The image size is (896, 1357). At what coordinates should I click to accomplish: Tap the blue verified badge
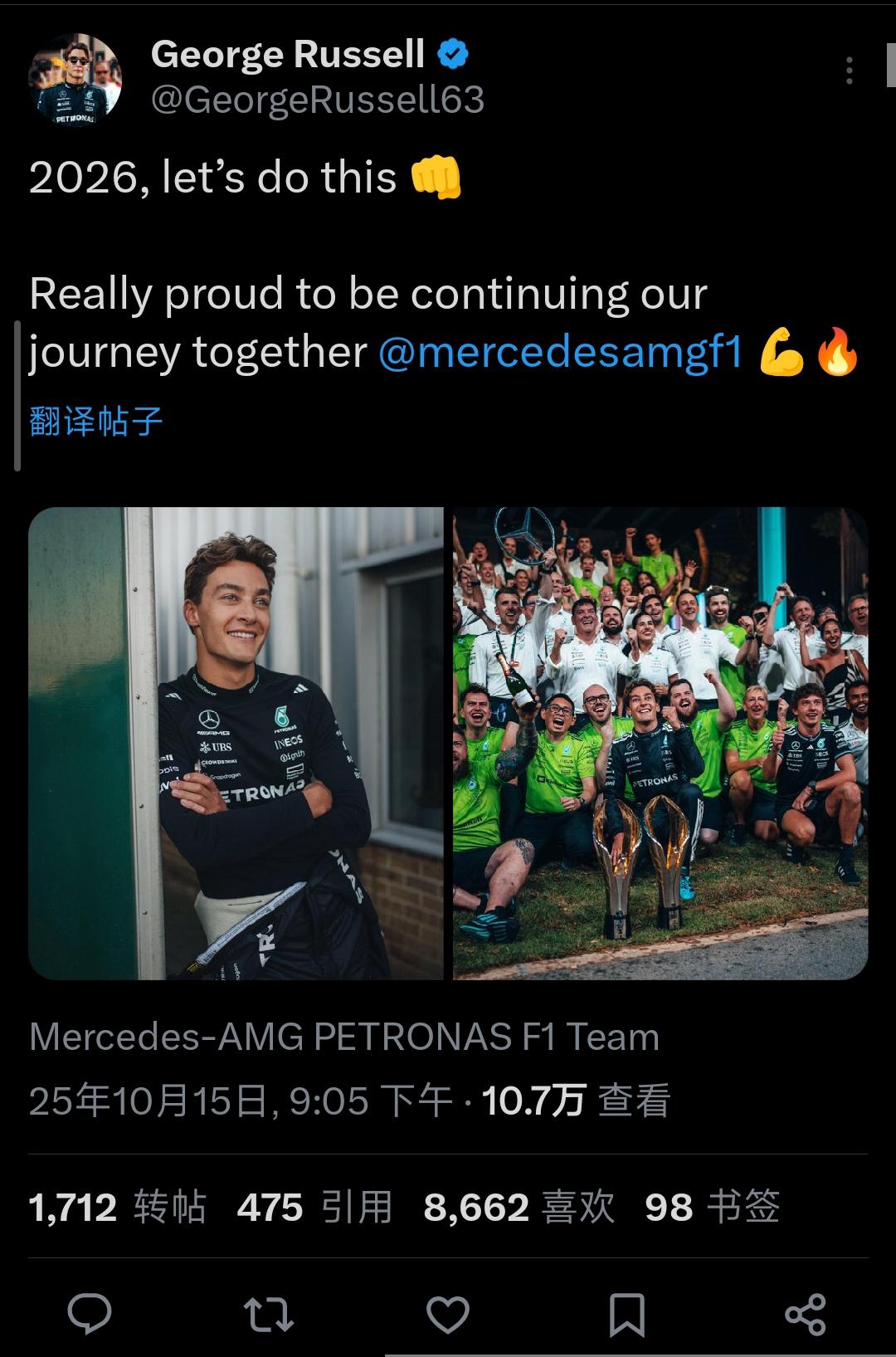click(453, 54)
